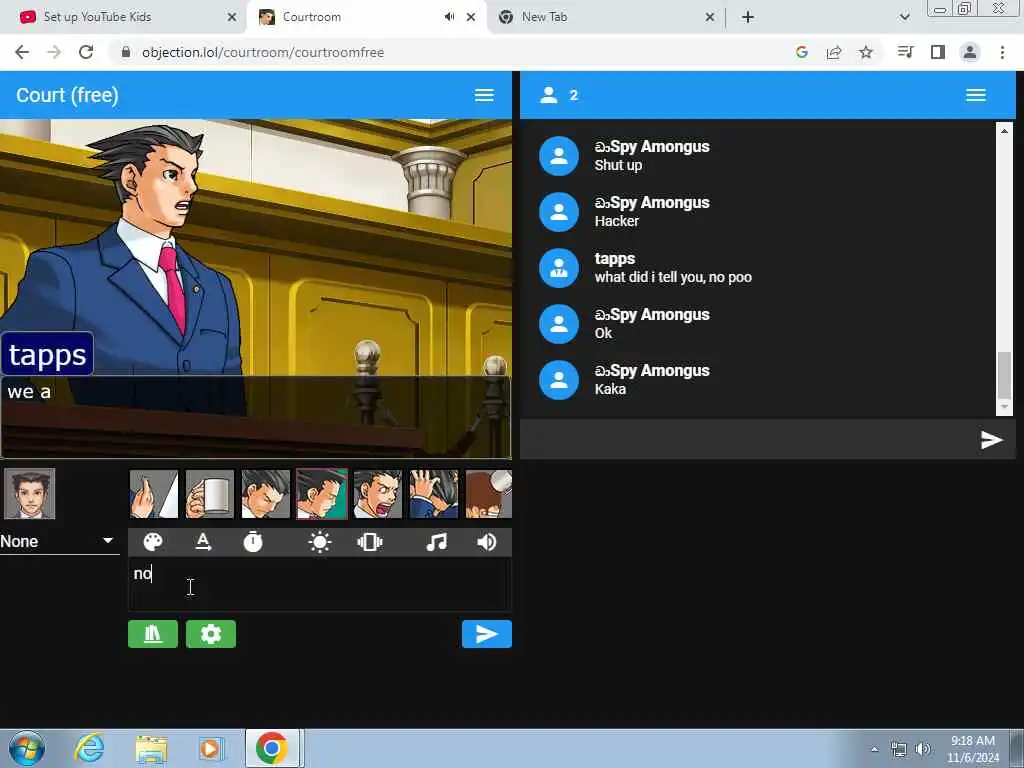The height and width of the screenshot is (768, 1024).
Task: Focus the dialogue text box containing 'no'
Action: [319, 585]
